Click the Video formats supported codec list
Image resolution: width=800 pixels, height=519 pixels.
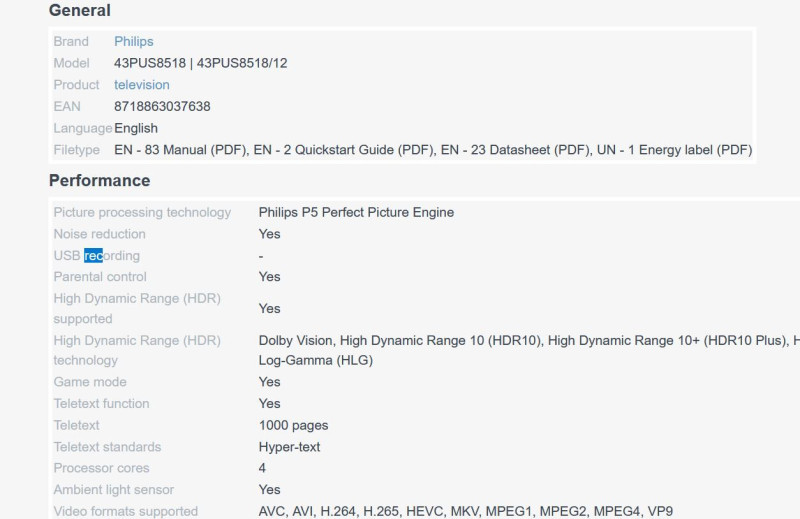coord(465,511)
